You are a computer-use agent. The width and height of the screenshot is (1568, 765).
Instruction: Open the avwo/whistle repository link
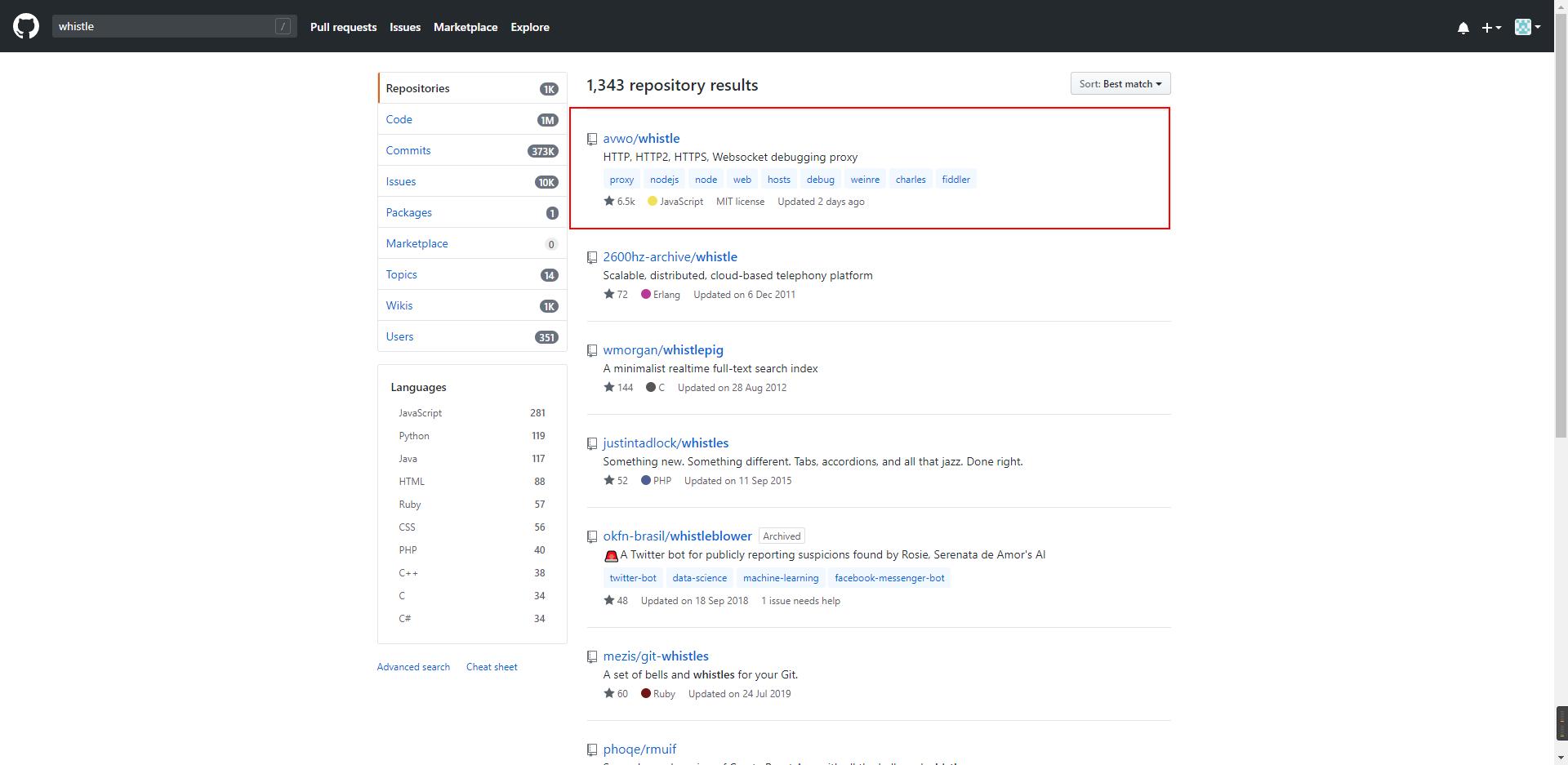(x=641, y=139)
